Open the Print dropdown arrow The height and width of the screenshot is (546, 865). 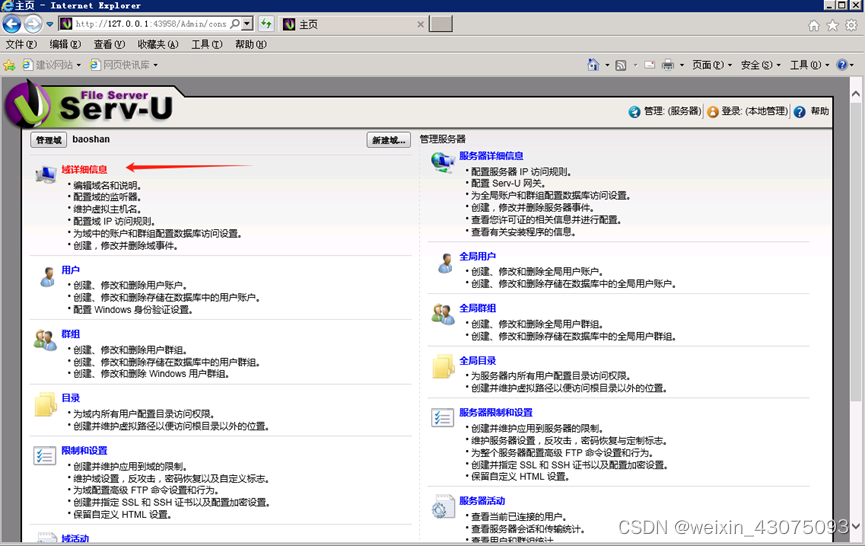point(682,65)
